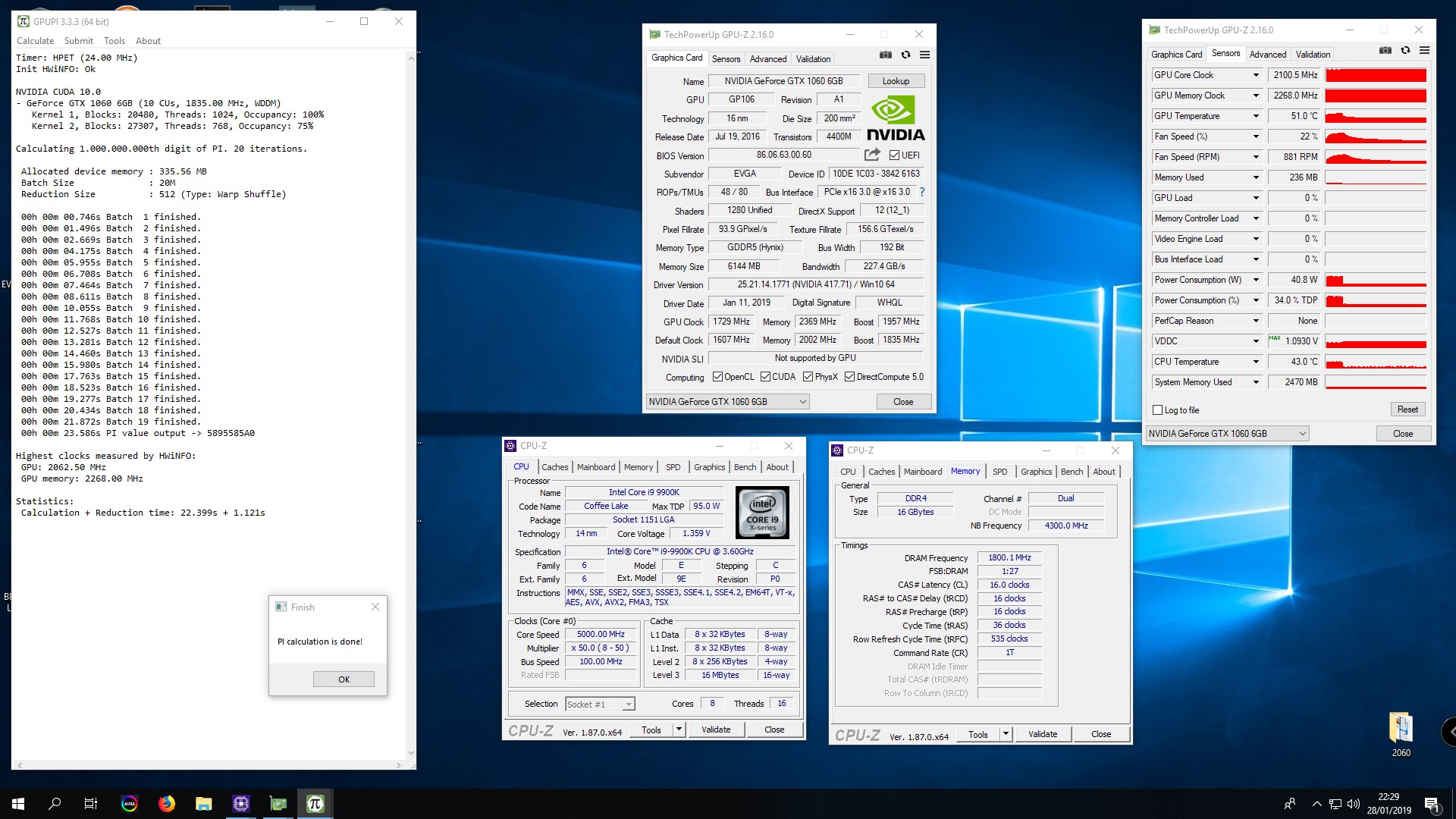Viewport: 1456px width, 819px height.
Task: Open GPU Temperature sensor dropdown arrow
Action: pos(1256,116)
